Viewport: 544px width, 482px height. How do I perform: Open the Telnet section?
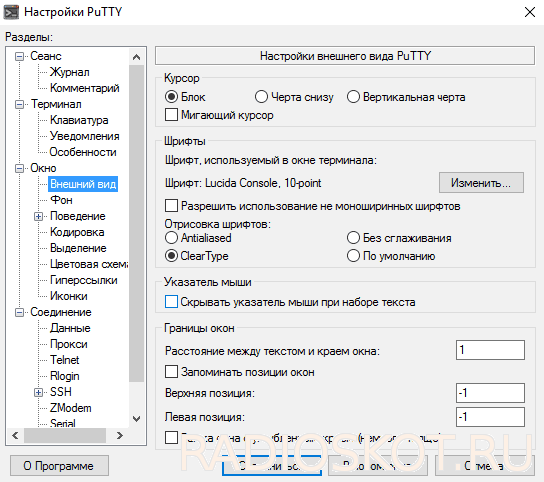pos(65,360)
